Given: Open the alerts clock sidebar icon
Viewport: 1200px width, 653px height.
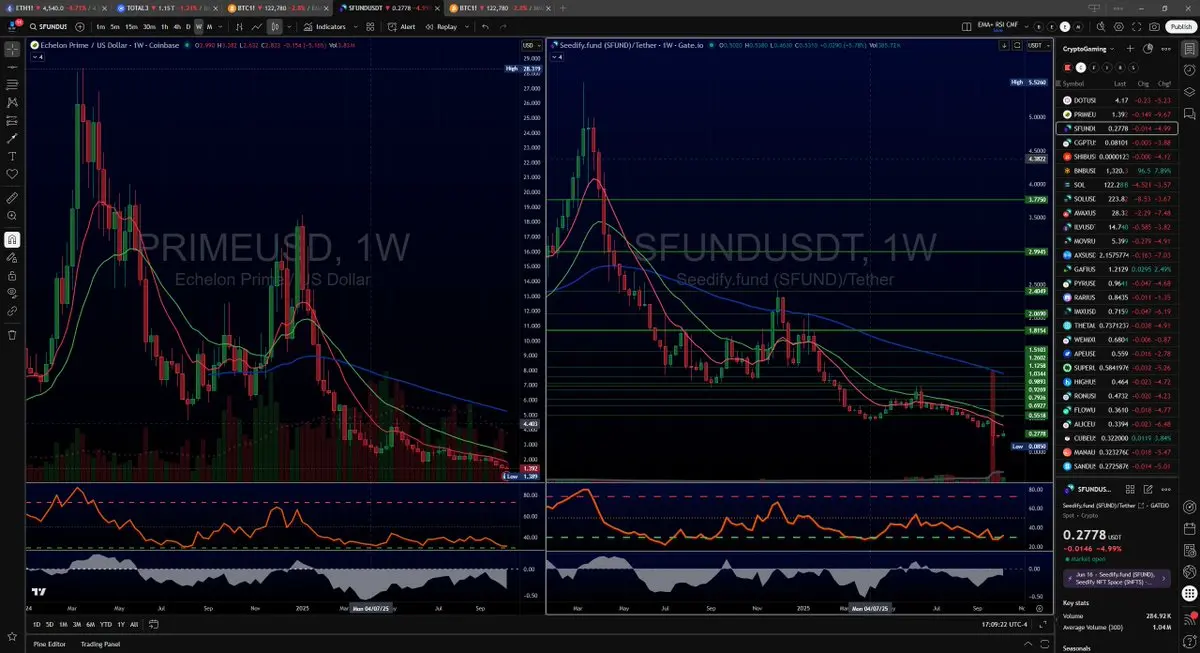Looking at the screenshot, I should tap(1189, 70).
